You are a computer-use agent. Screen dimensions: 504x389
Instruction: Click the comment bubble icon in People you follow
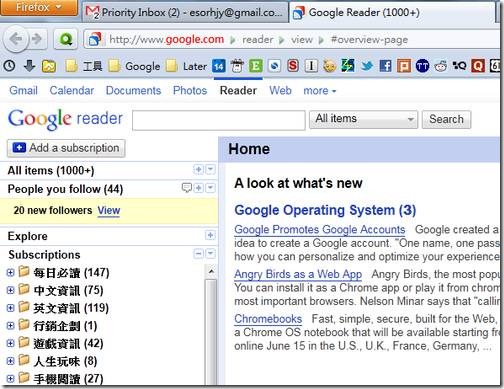pos(186,188)
